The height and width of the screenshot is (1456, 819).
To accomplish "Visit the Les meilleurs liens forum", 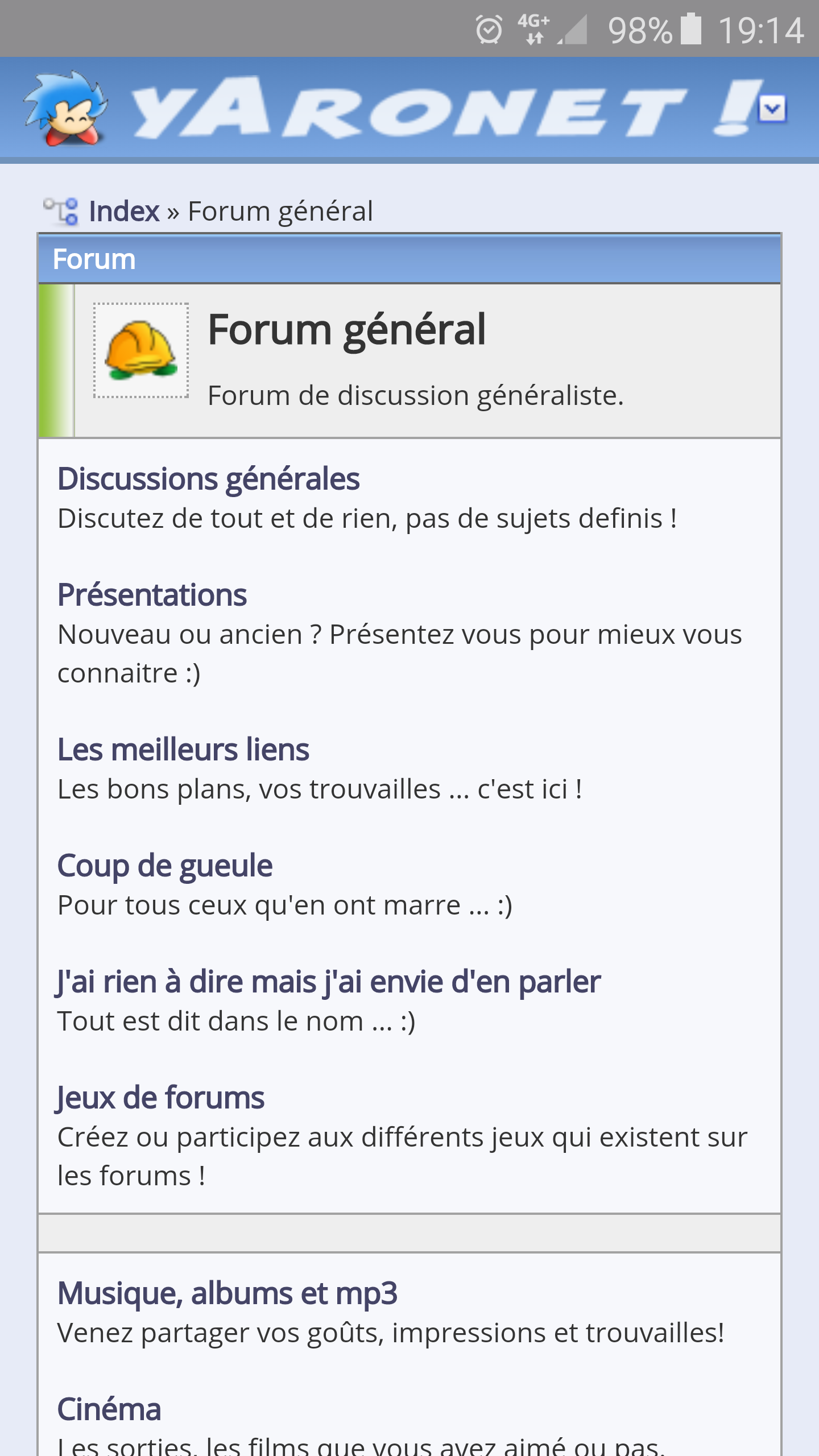I will pos(183,750).
